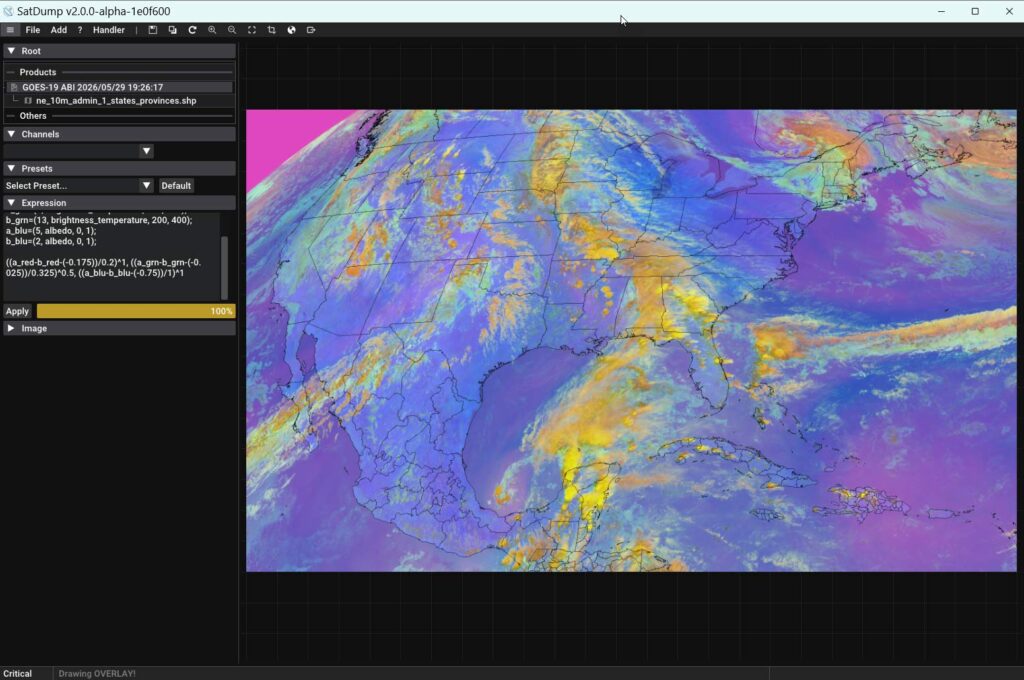Select the crop tool icon
The height and width of the screenshot is (680, 1024).
[272, 30]
